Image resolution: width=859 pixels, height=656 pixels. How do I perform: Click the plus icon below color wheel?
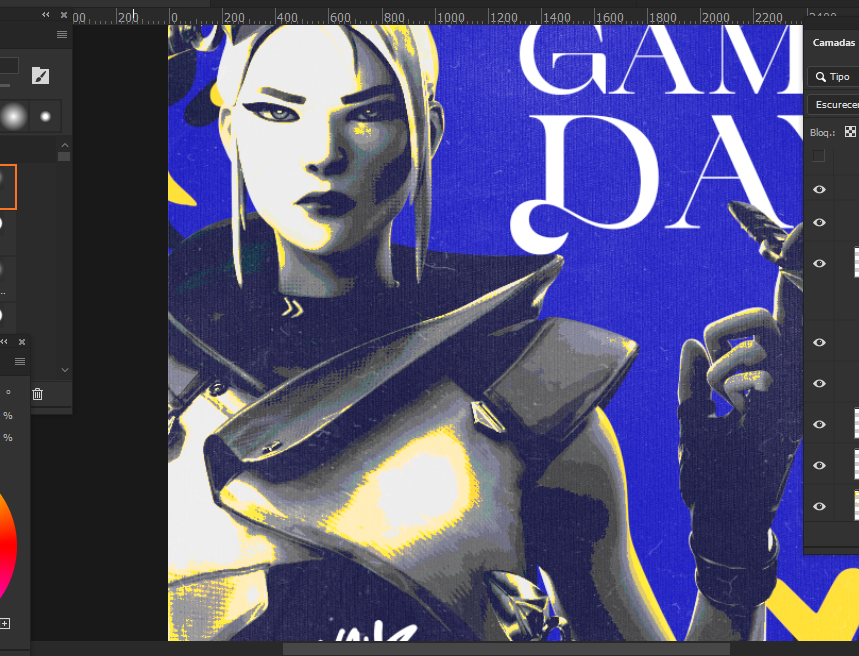pyautogui.click(x=4, y=624)
